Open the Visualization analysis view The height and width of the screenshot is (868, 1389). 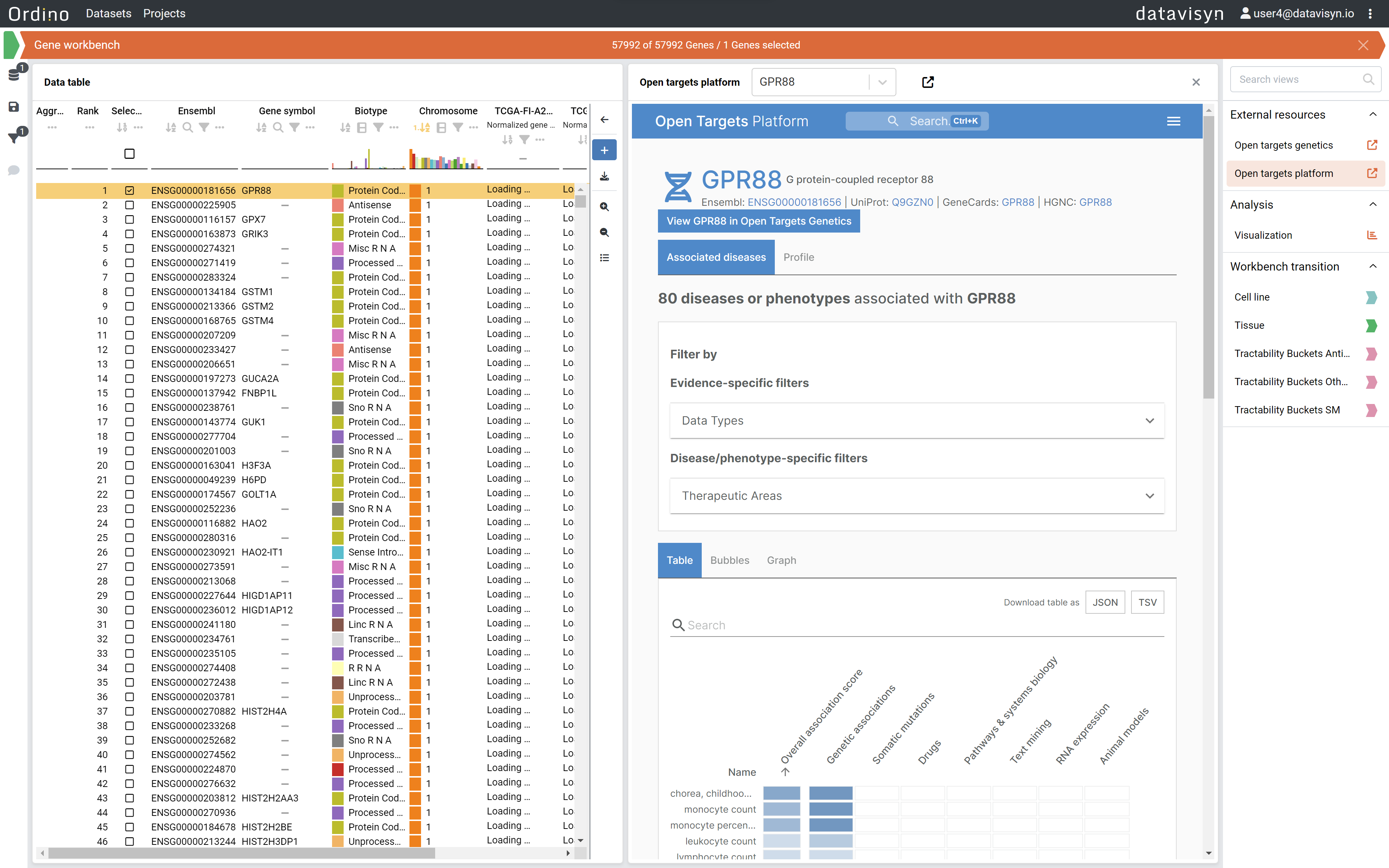(x=1305, y=235)
